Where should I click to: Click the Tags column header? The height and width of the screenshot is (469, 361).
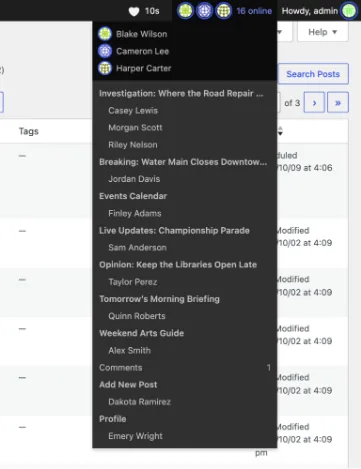[29, 131]
